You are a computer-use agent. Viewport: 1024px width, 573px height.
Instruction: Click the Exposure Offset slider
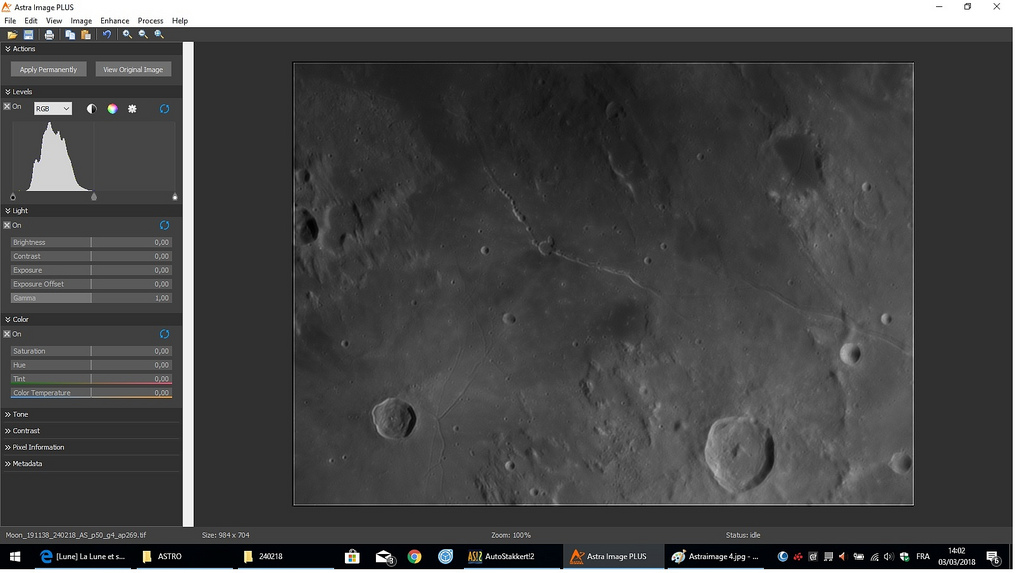click(91, 284)
